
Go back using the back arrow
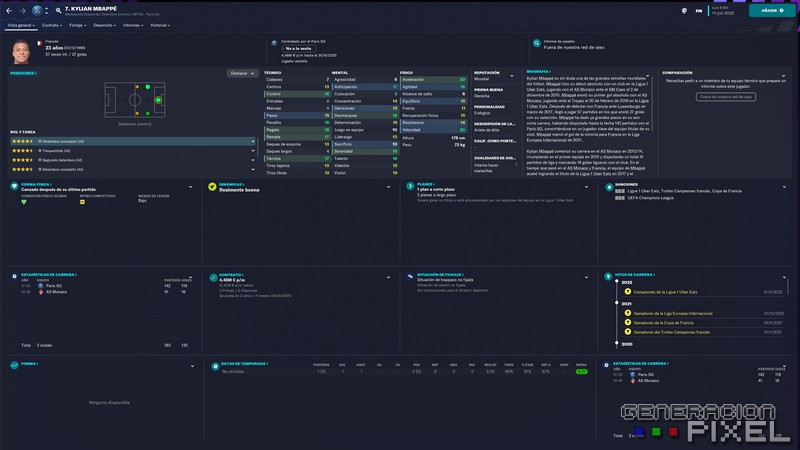(9, 11)
